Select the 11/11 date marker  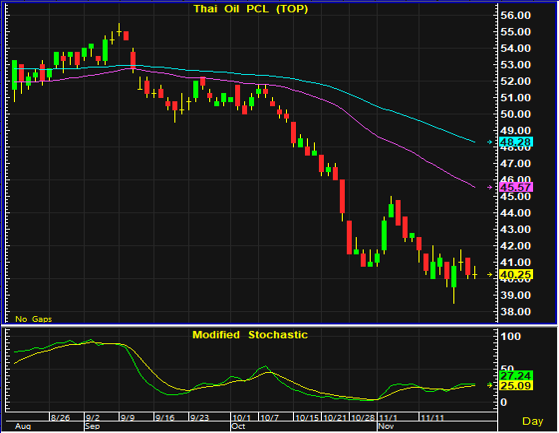[x=431, y=417]
